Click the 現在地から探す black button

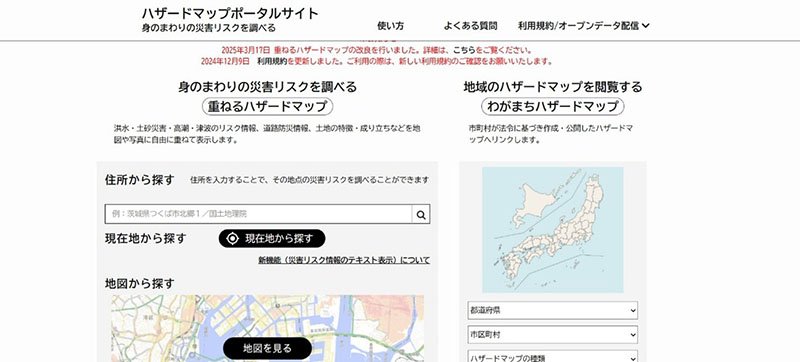click(272, 239)
